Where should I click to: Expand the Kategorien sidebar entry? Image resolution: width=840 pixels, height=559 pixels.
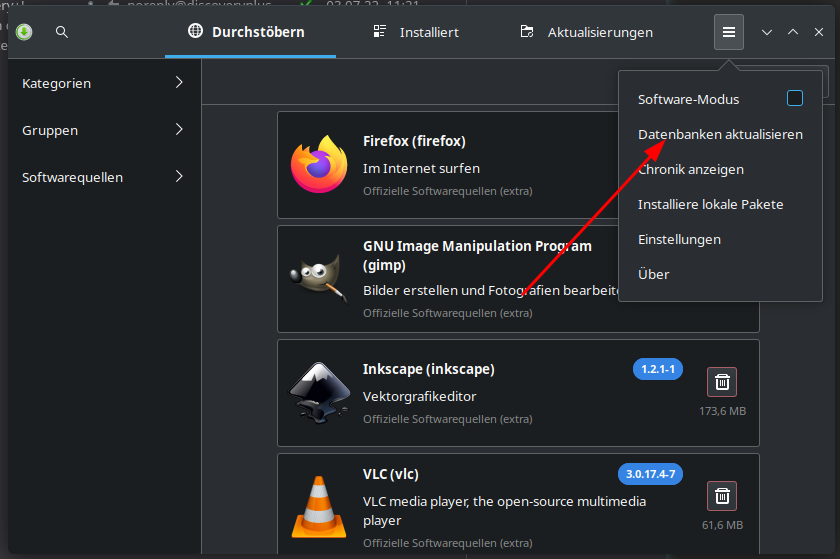click(103, 83)
